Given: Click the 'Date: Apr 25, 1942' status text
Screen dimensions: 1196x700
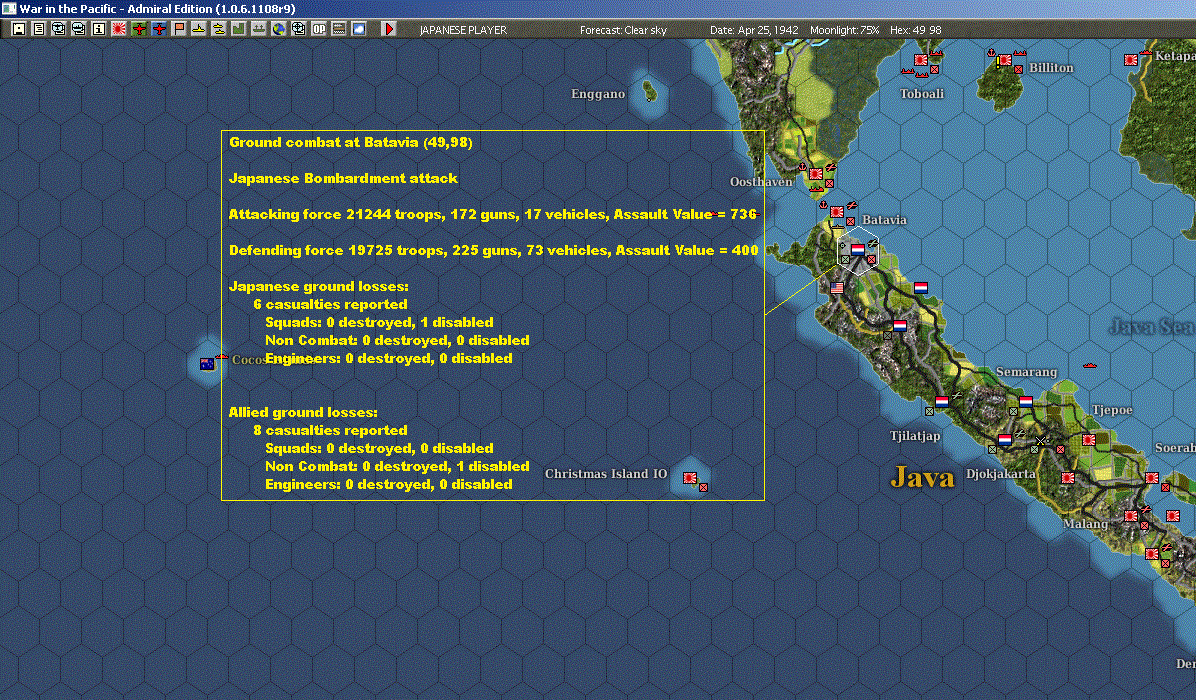Looking at the screenshot, I should 754,30.
